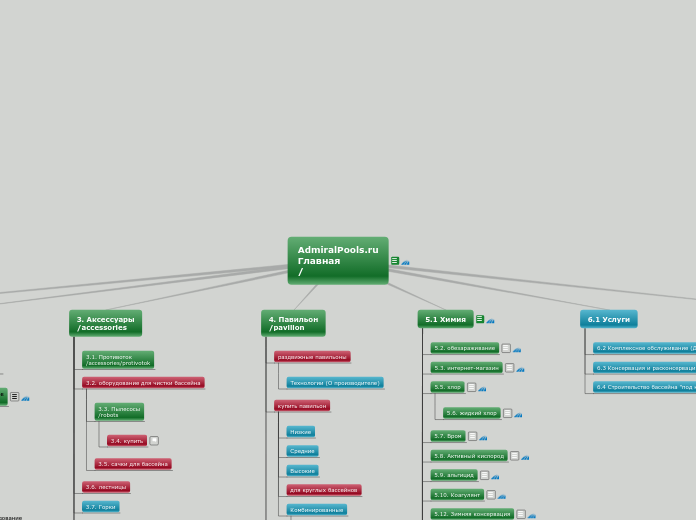This screenshot has width=696, height=520.
Task: Click the купить павильон node
Action: pos(302,406)
